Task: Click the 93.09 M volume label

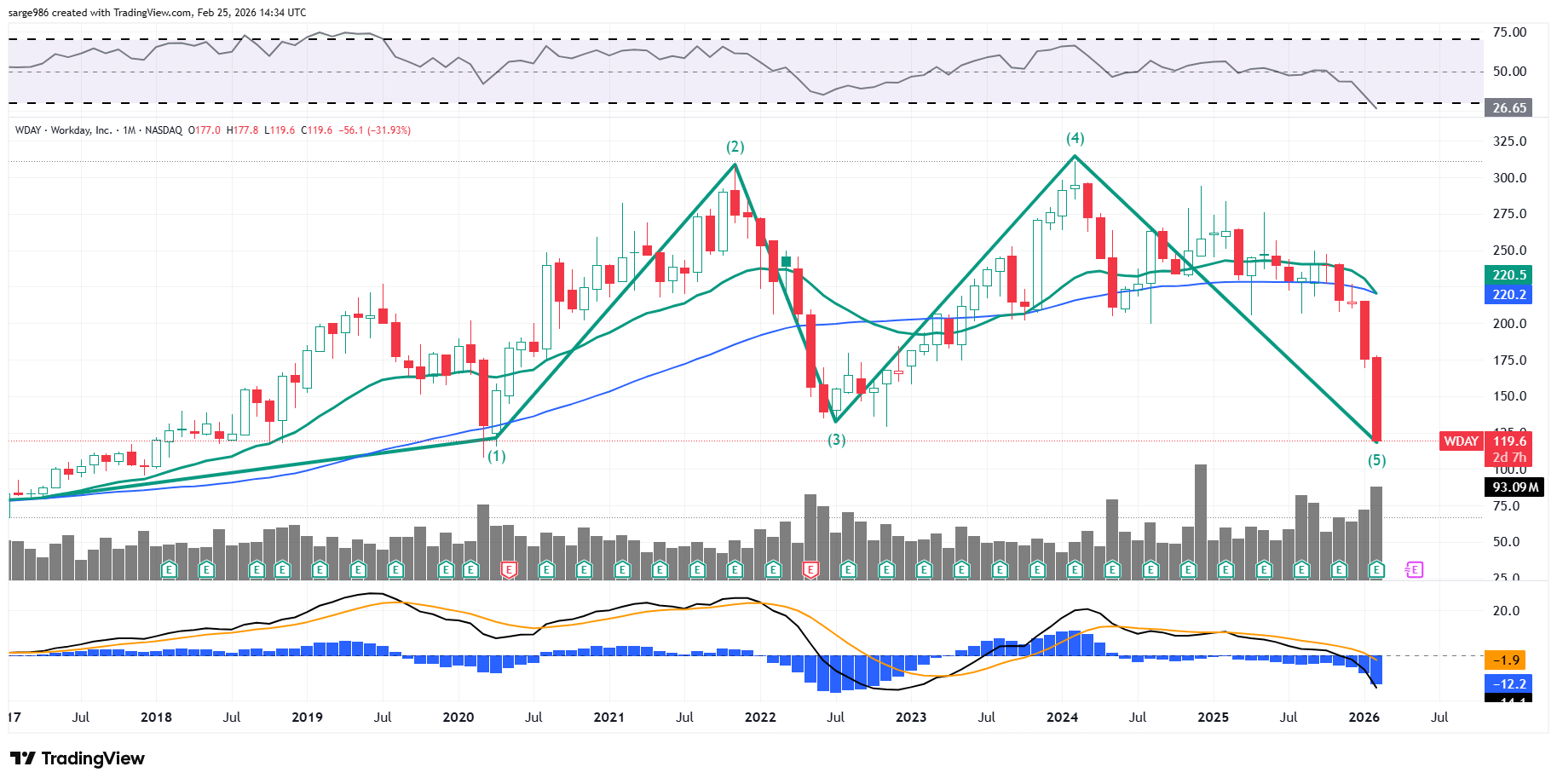Action: (x=1514, y=487)
